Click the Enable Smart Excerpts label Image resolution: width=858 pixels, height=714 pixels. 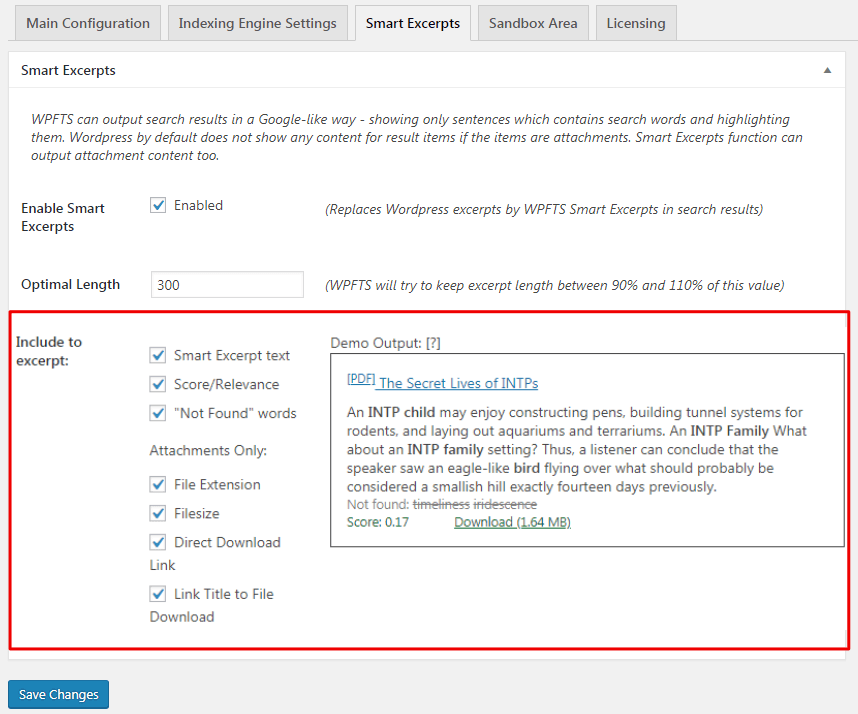pyautogui.click(x=63, y=217)
